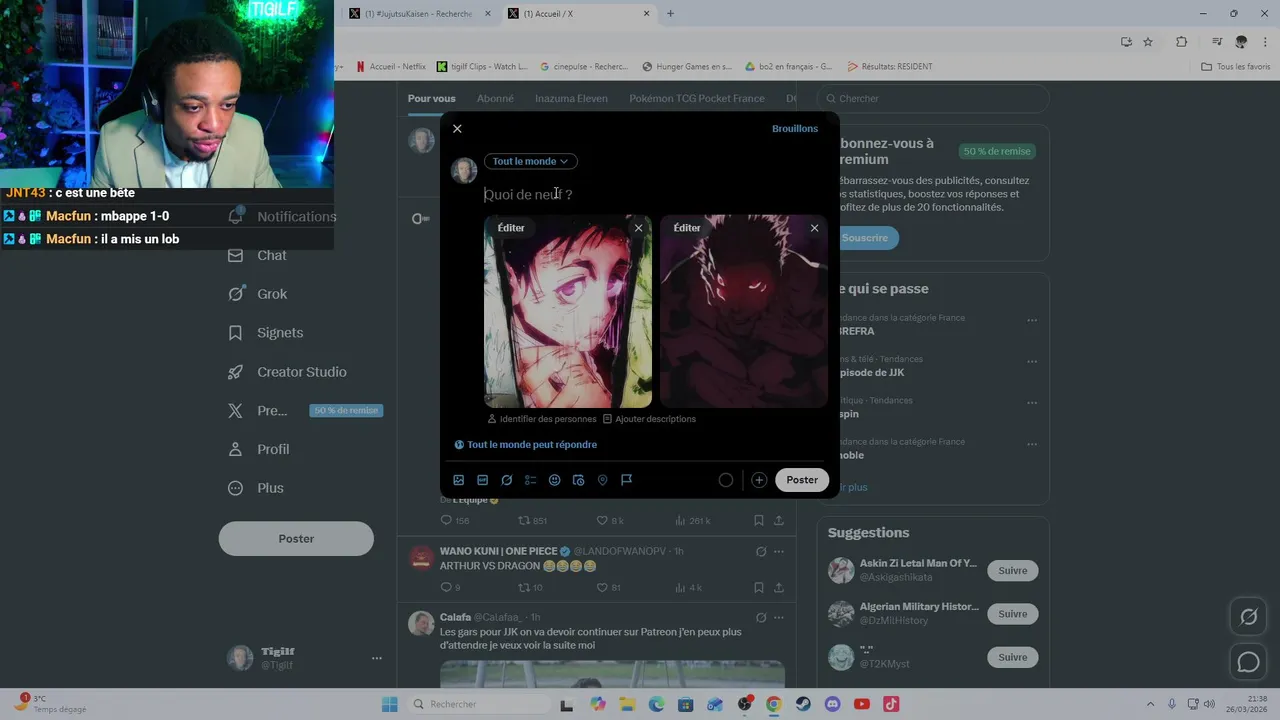Open more options on WANO KUNI post
The width and height of the screenshot is (1280, 720).
coord(779,552)
